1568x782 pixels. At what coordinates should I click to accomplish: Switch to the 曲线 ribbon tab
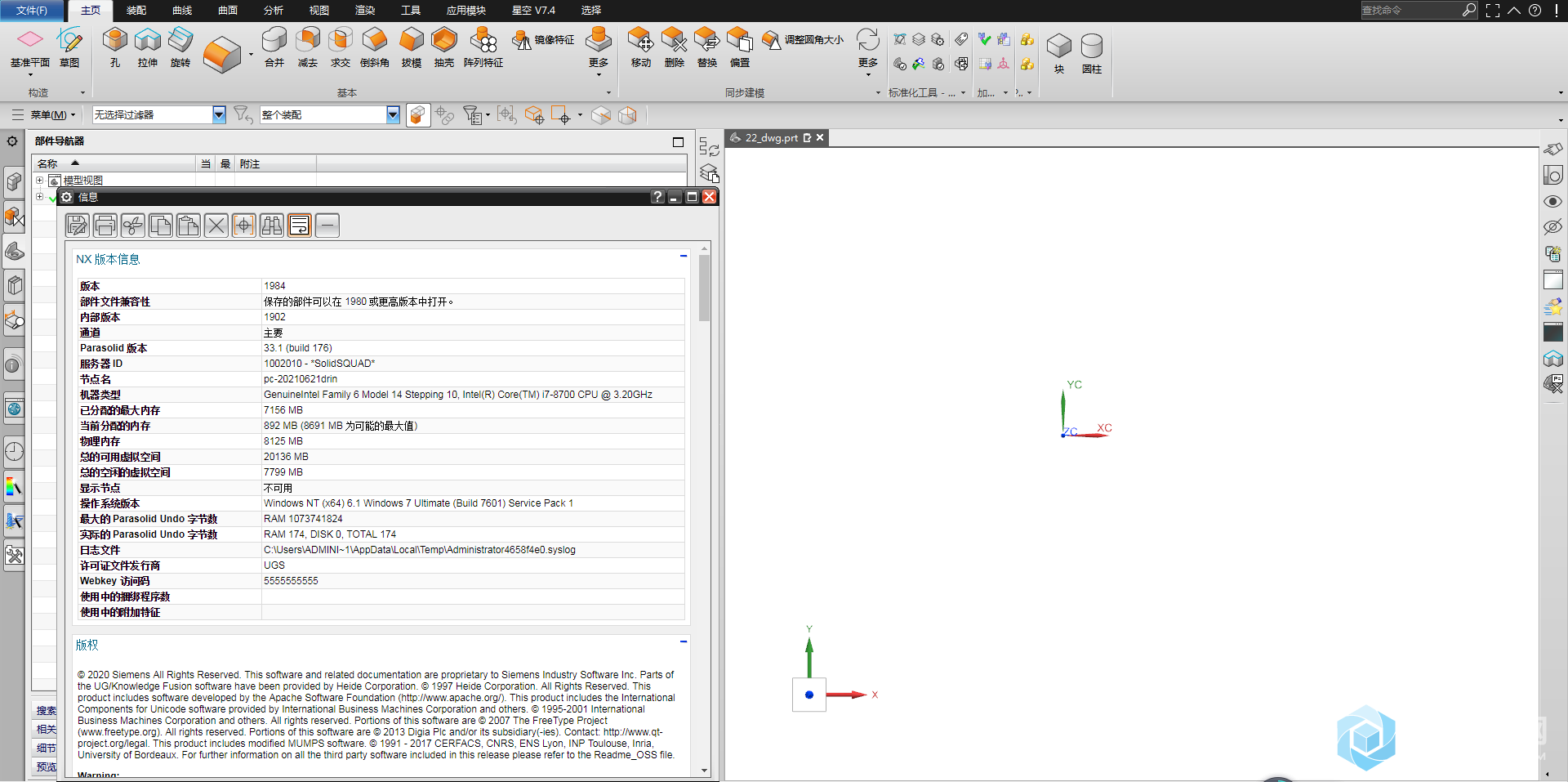182,11
